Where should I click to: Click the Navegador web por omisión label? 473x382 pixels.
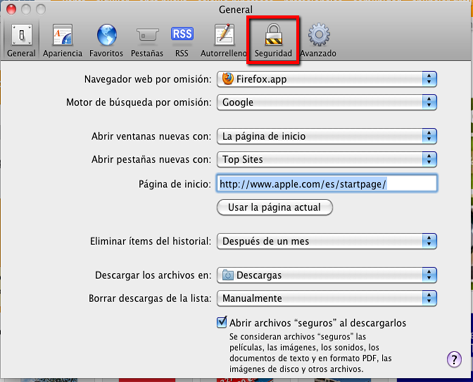[148, 79]
